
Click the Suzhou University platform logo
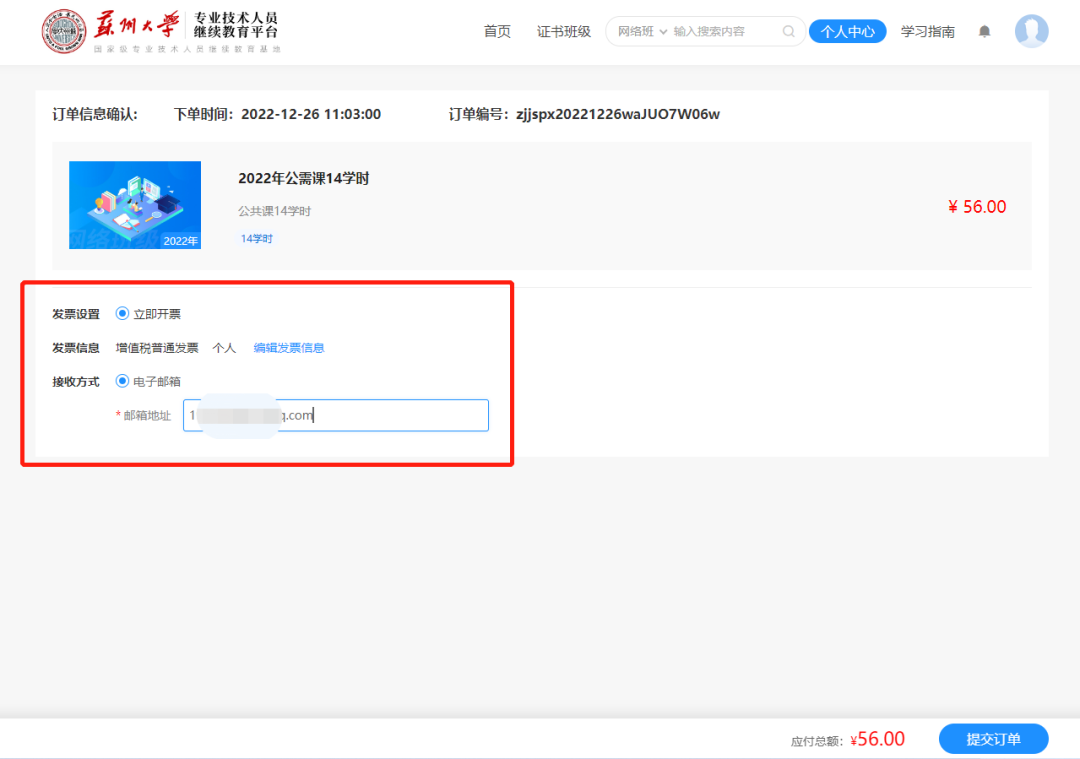[63, 31]
